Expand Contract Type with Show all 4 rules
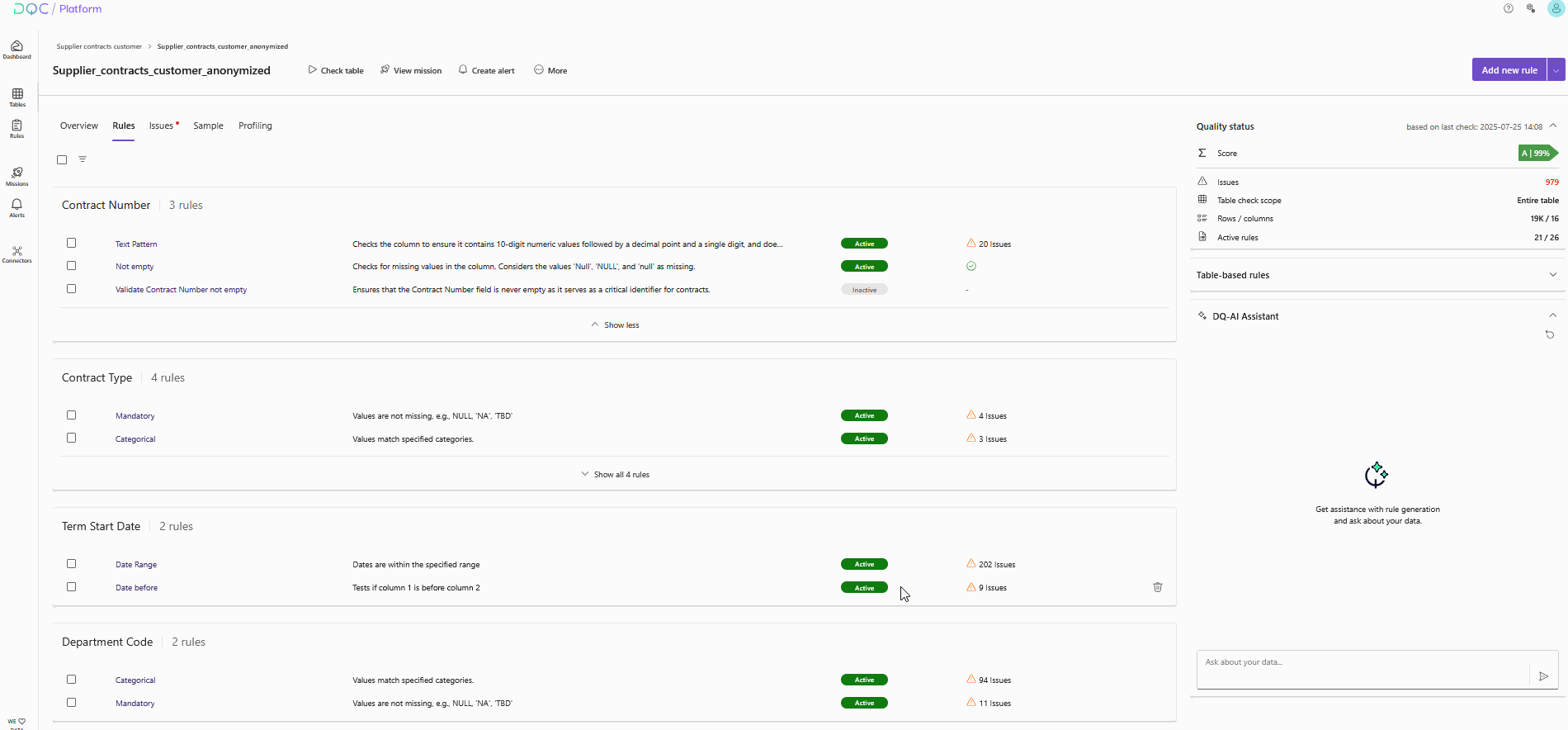The image size is (1568, 730). coord(615,475)
